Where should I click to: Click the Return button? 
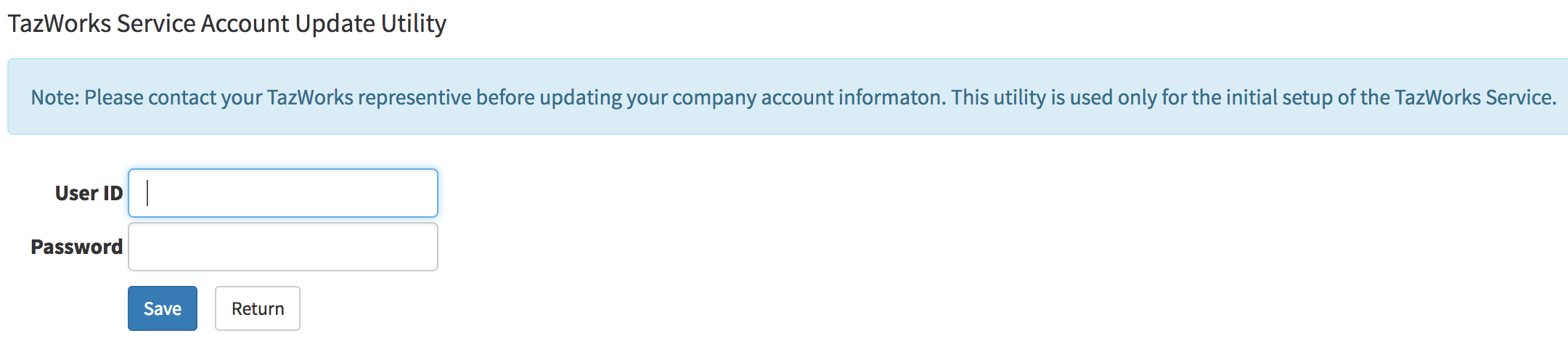(x=257, y=308)
